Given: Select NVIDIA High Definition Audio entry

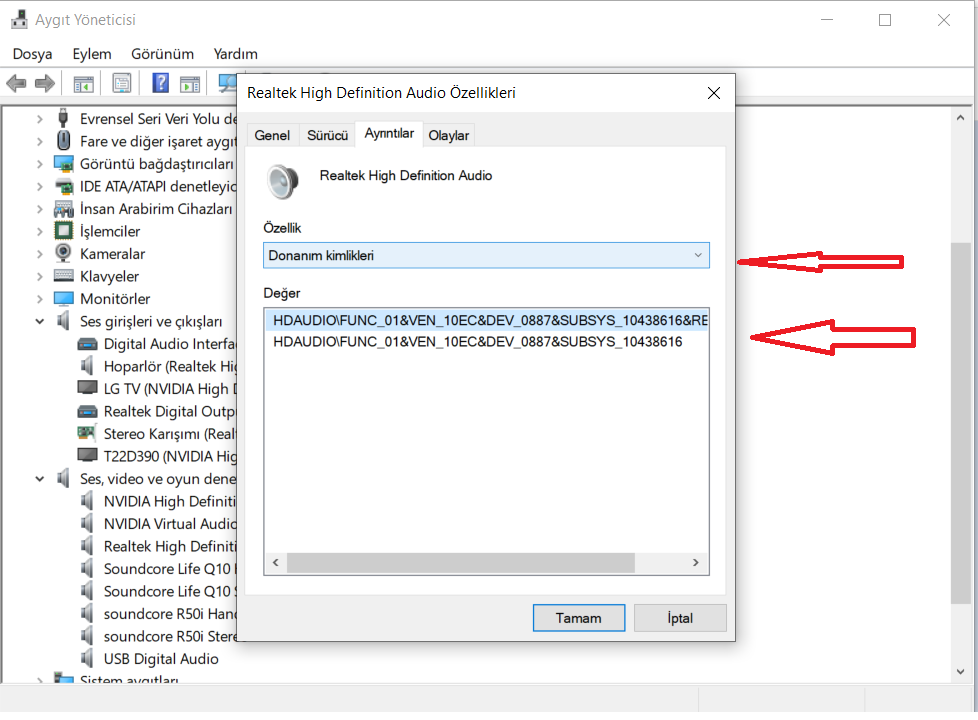Looking at the screenshot, I should tap(170, 501).
